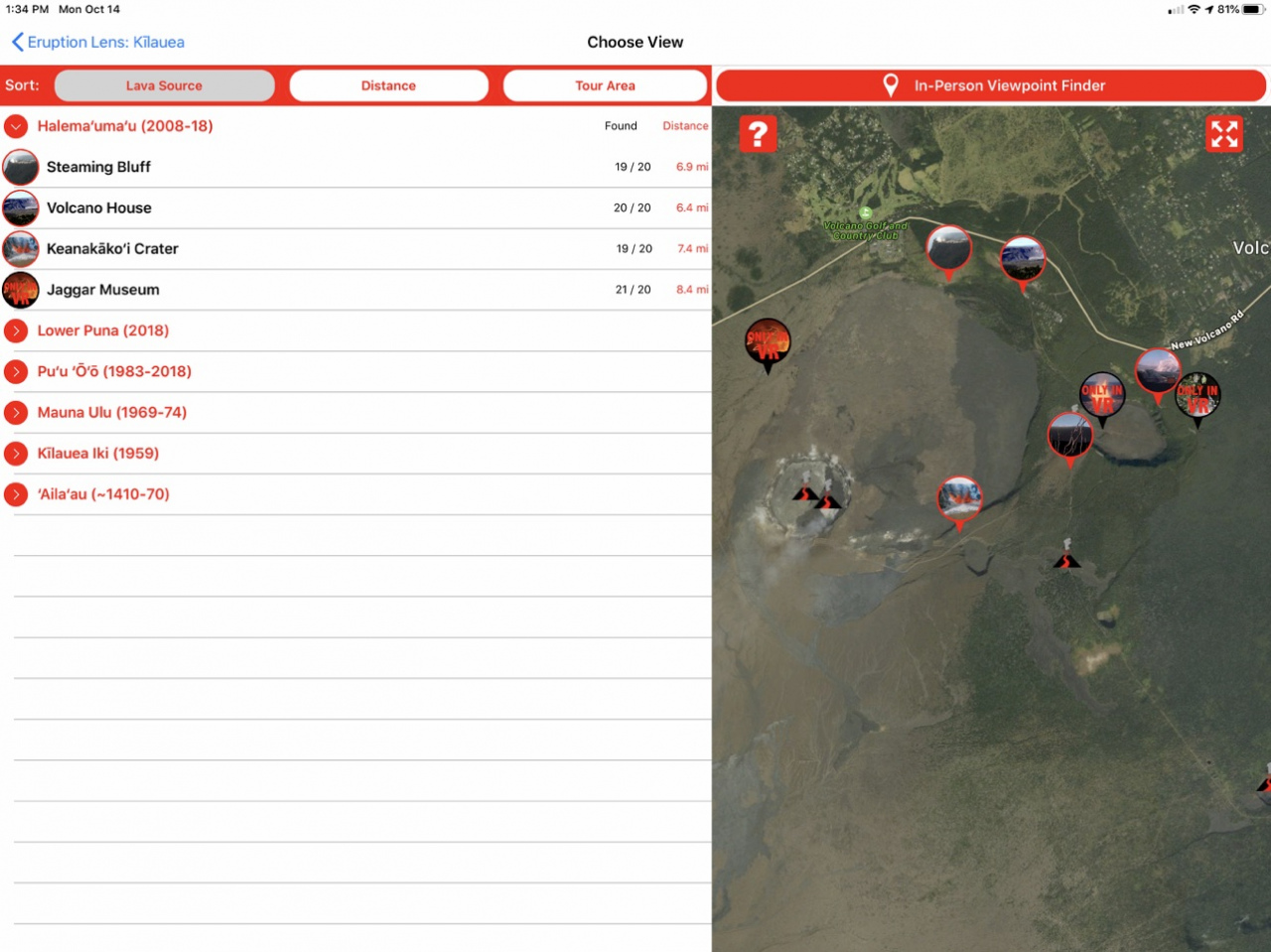Tap the Volcano Golf and Country Club icon
Image resolution: width=1271 pixels, height=952 pixels.
[865, 213]
